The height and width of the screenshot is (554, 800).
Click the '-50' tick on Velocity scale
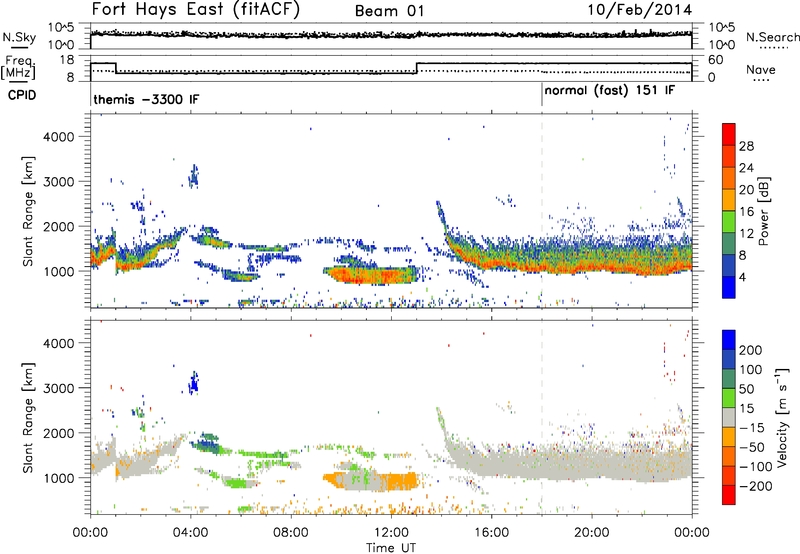pos(752,447)
